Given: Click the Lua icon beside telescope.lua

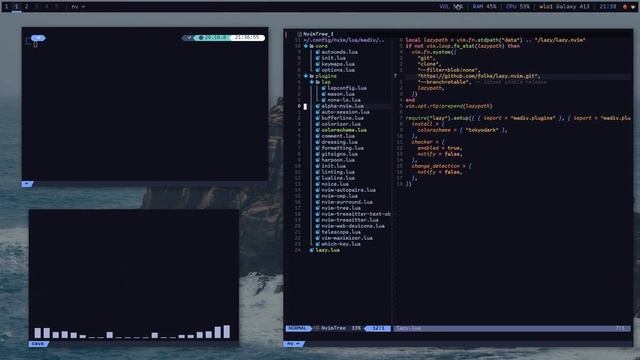Looking at the screenshot, I should click(x=318, y=232).
